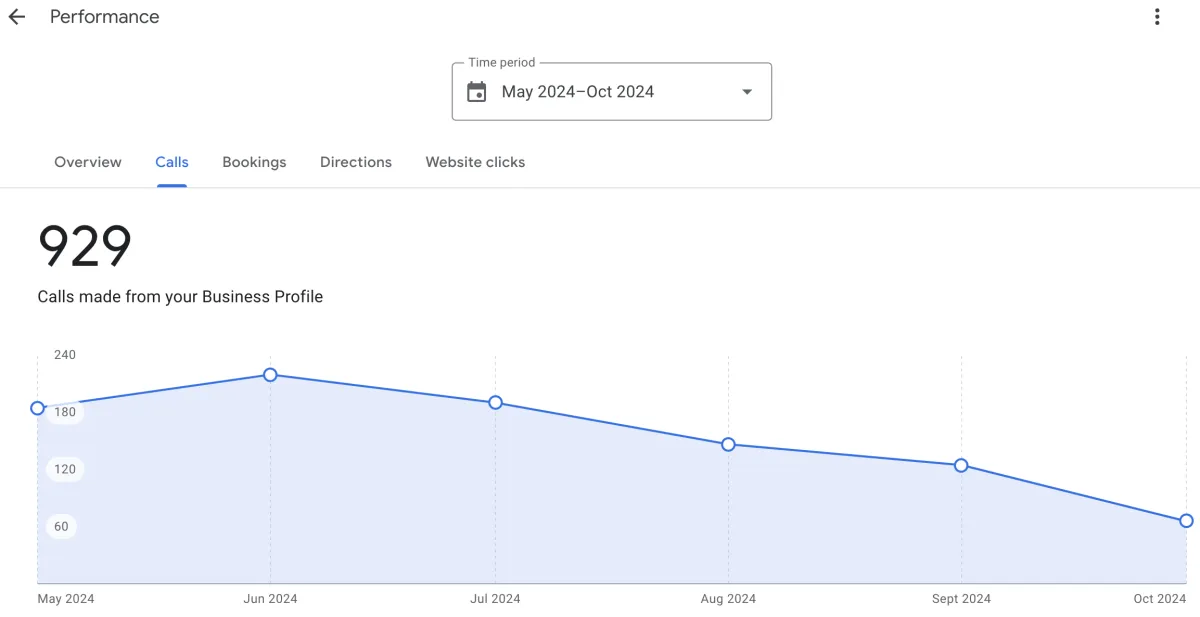1200x617 pixels.
Task: Select the Aug 2024 data point
Action: click(728, 444)
